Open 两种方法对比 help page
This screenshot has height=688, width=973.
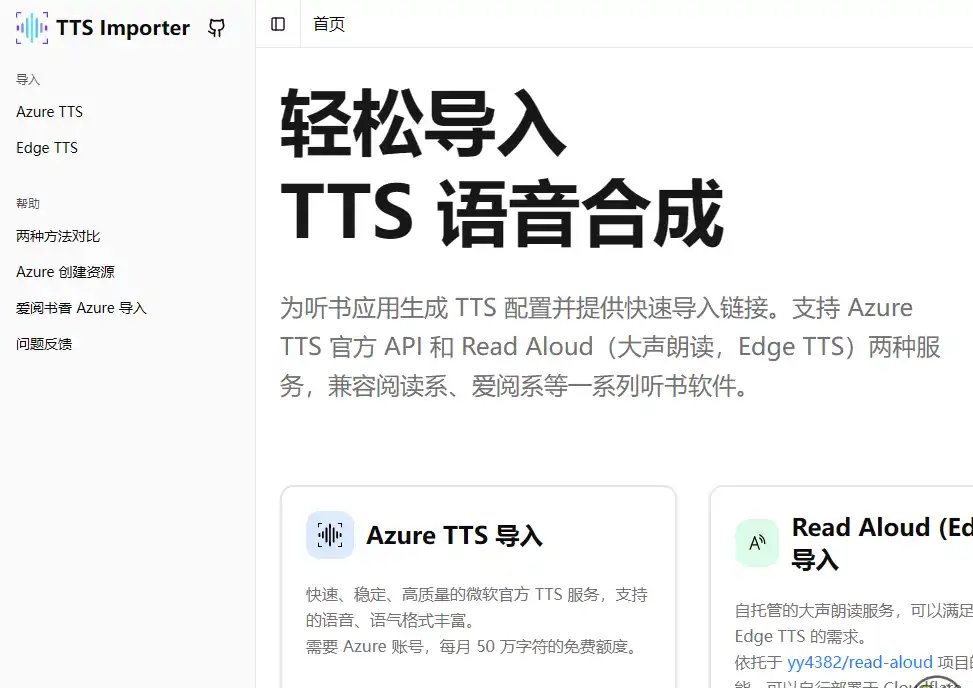point(58,236)
